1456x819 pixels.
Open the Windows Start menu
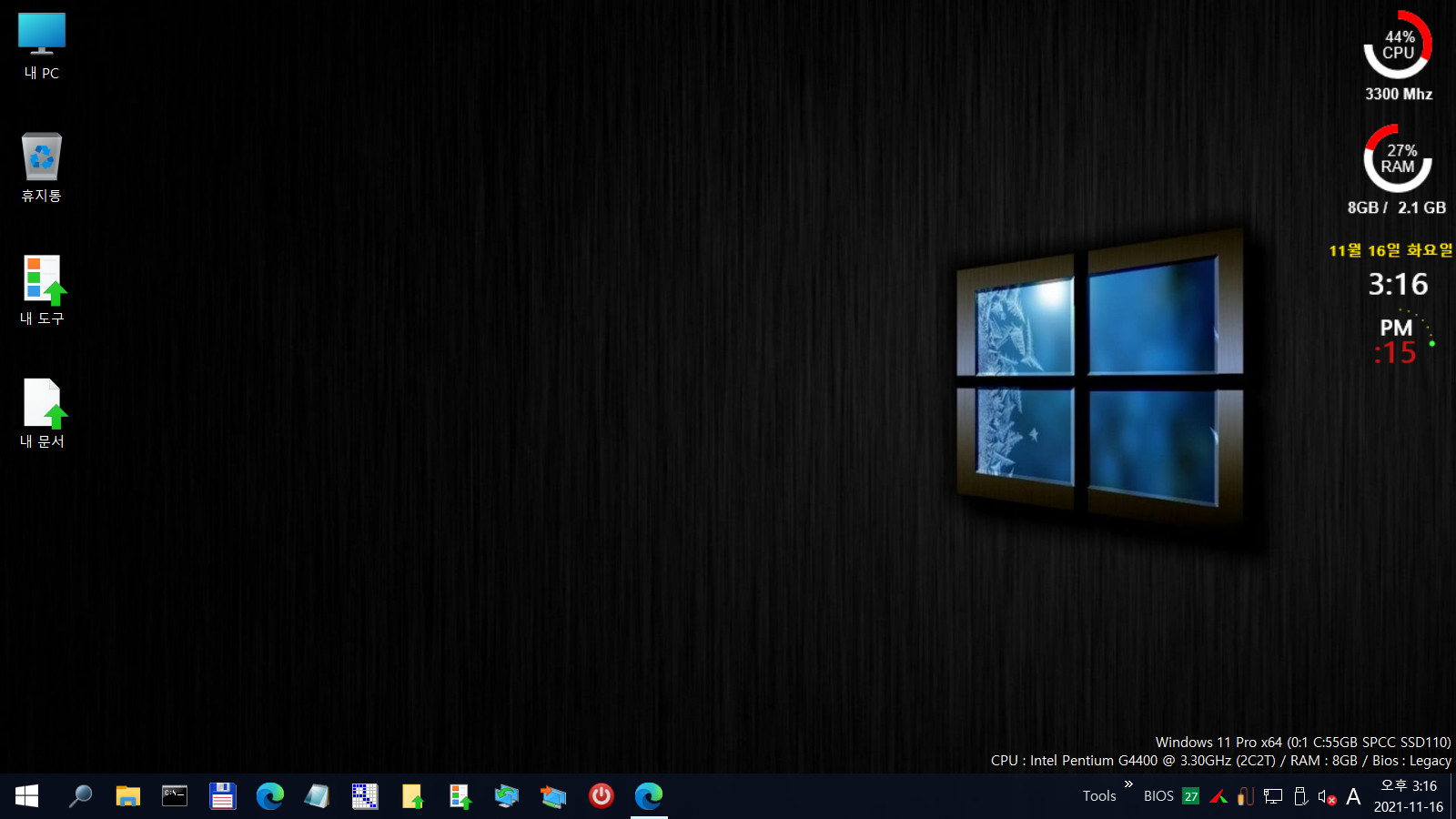[26, 796]
